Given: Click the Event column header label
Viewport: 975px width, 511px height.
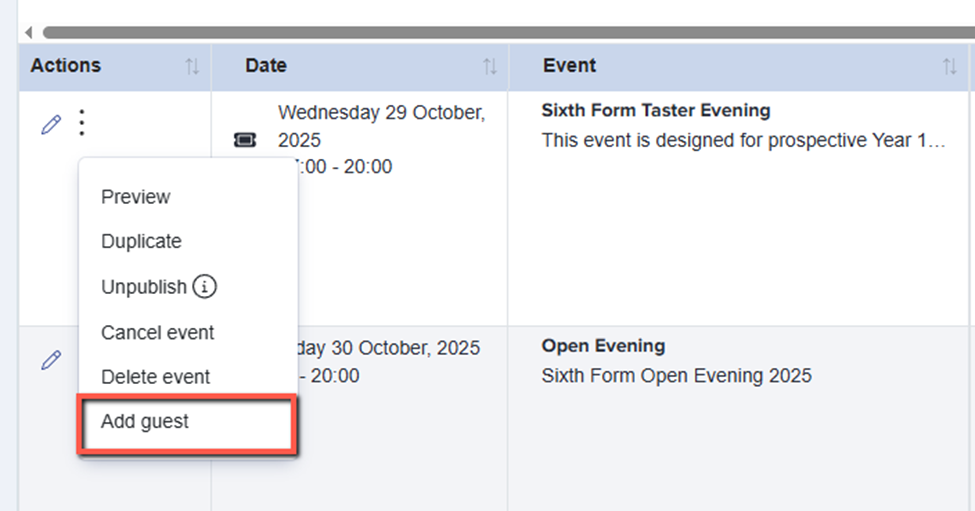Looking at the screenshot, I should click(x=570, y=66).
